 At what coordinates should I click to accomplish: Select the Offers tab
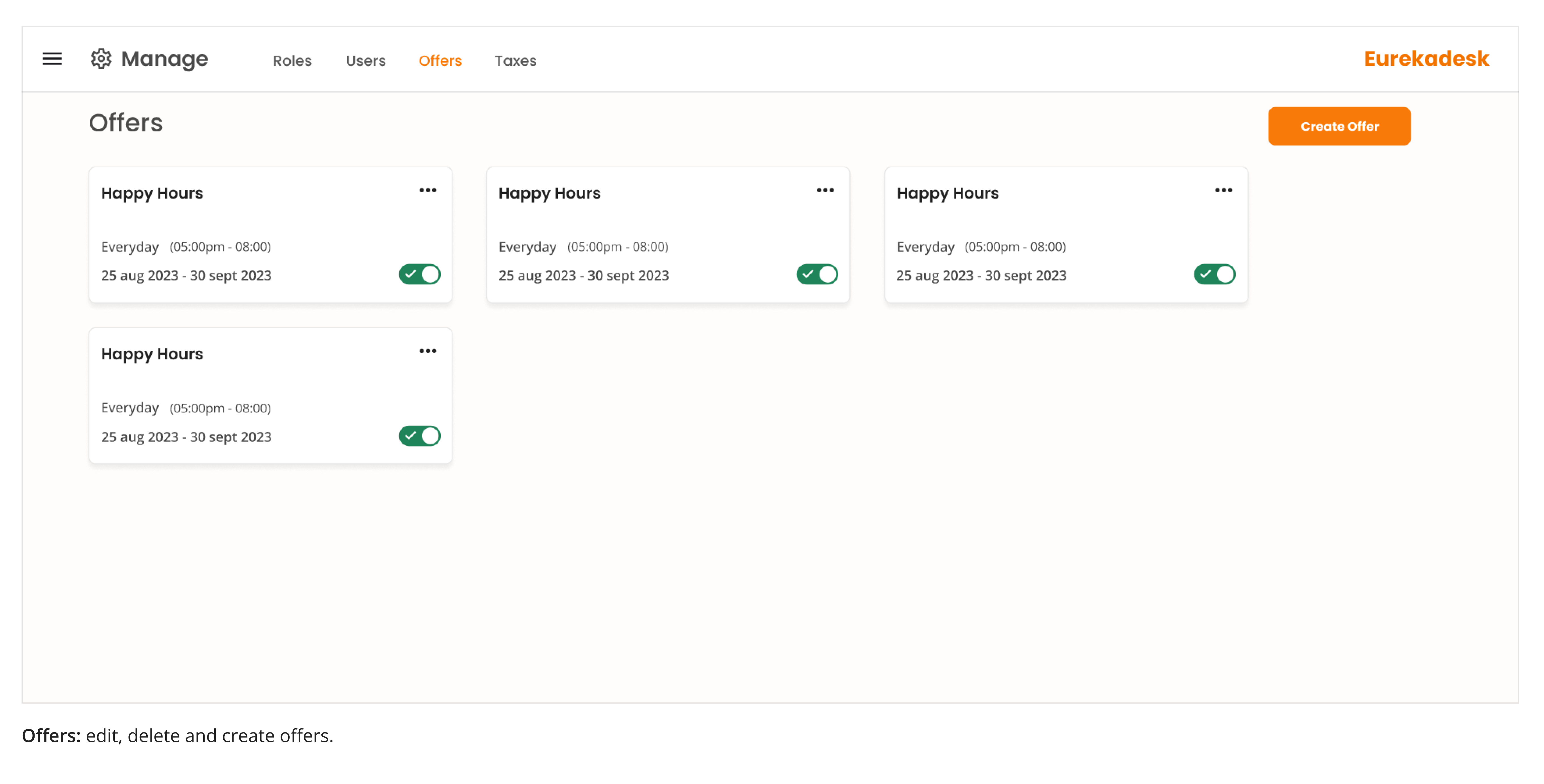tap(440, 61)
